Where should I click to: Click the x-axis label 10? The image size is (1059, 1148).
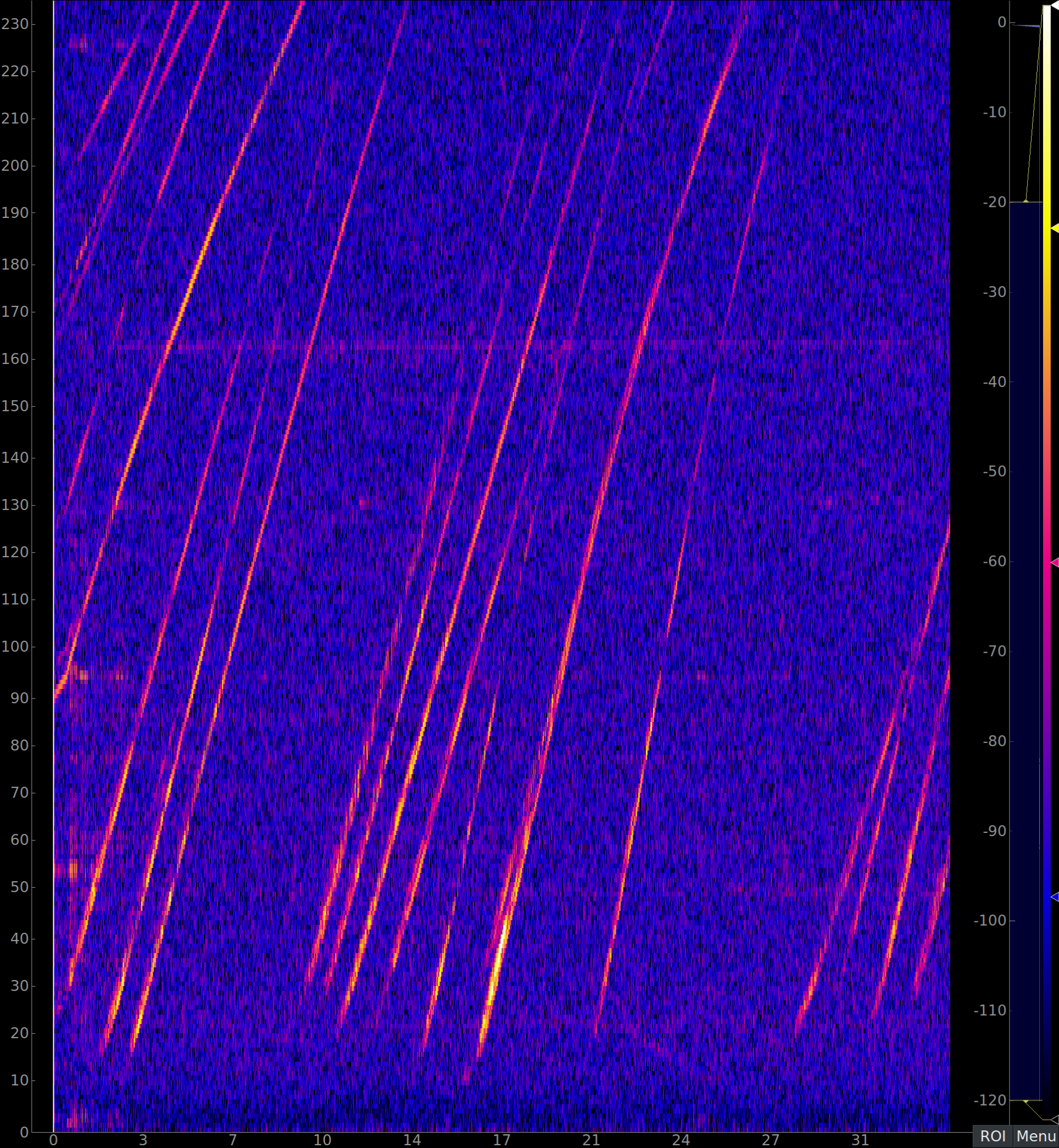click(x=322, y=1140)
